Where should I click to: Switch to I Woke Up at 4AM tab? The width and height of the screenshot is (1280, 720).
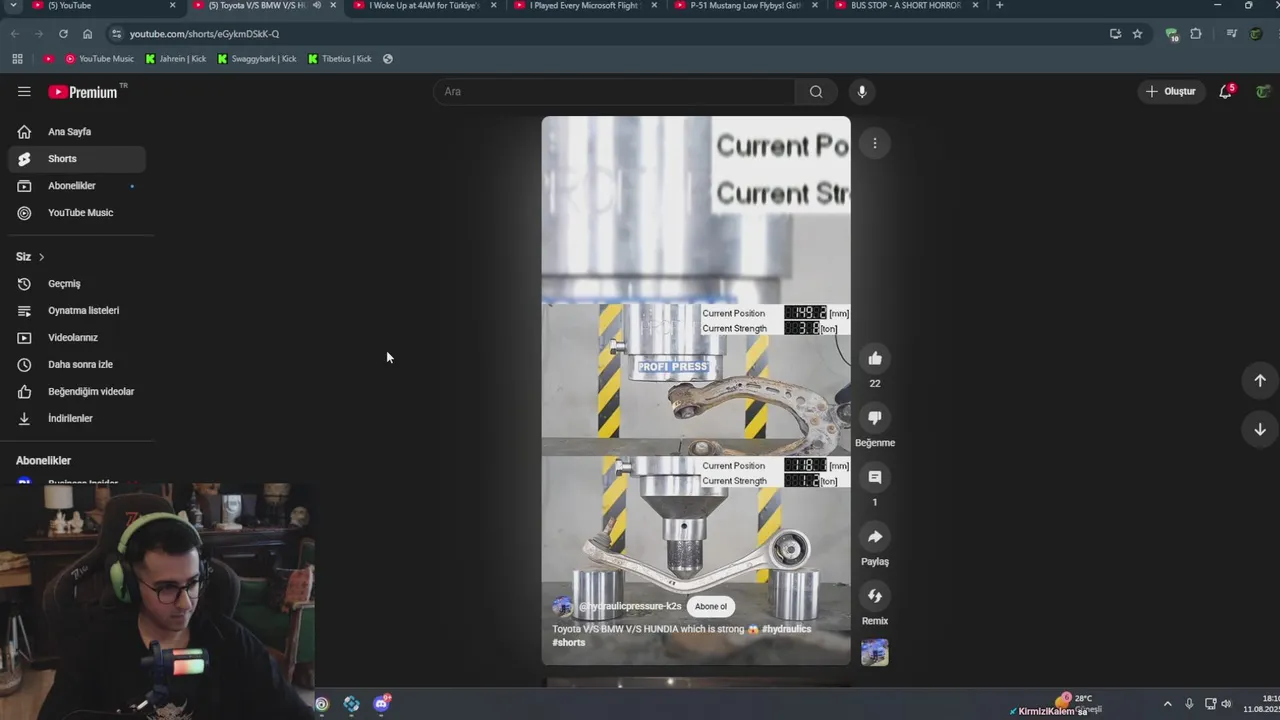(x=425, y=6)
